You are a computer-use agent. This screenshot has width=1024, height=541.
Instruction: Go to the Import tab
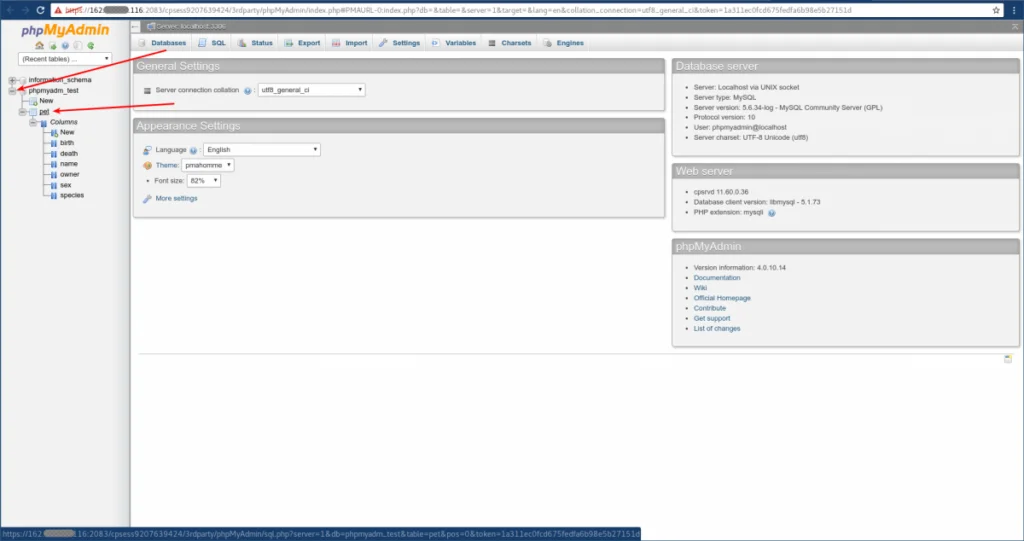349,43
